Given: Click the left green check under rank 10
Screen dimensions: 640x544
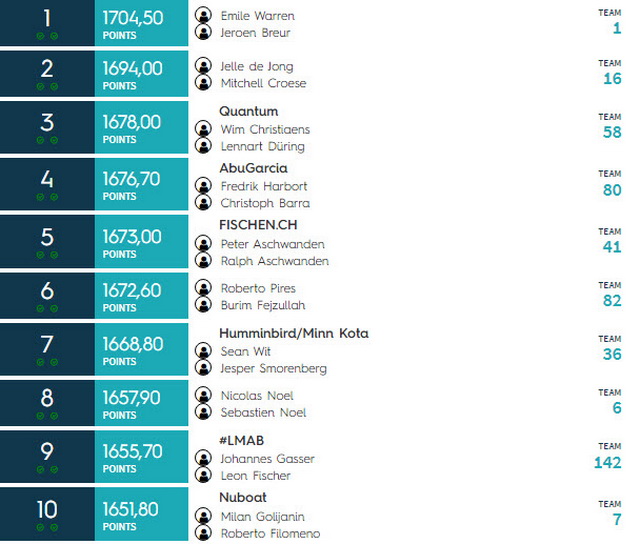Looking at the screenshot, I should click(40, 528).
